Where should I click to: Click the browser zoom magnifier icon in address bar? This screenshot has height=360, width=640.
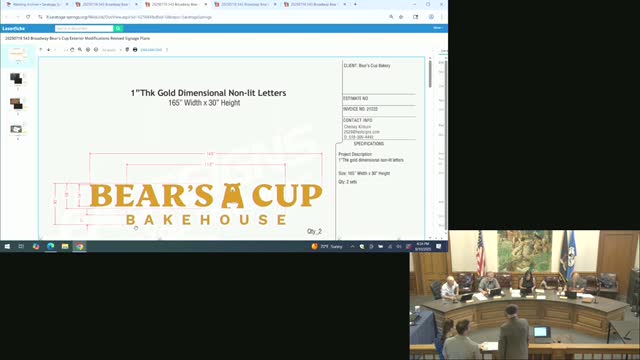tap(391, 17)
